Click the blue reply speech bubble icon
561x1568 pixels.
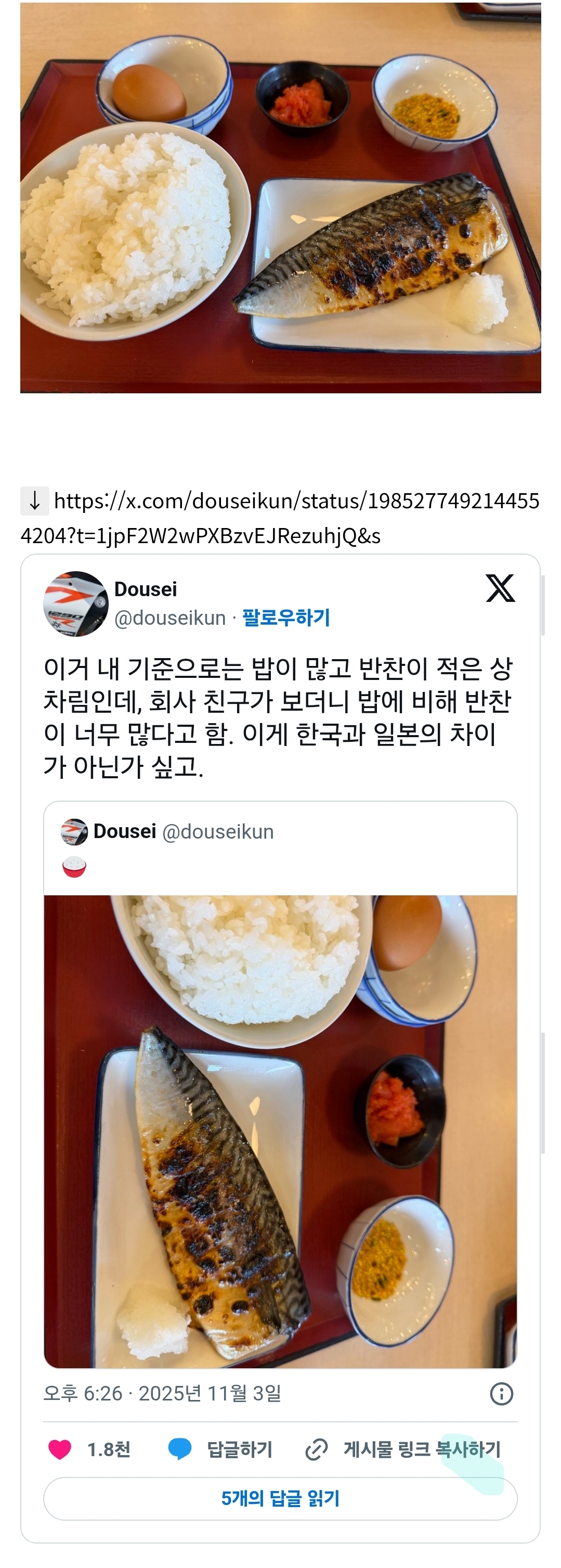pos(179,1449)
